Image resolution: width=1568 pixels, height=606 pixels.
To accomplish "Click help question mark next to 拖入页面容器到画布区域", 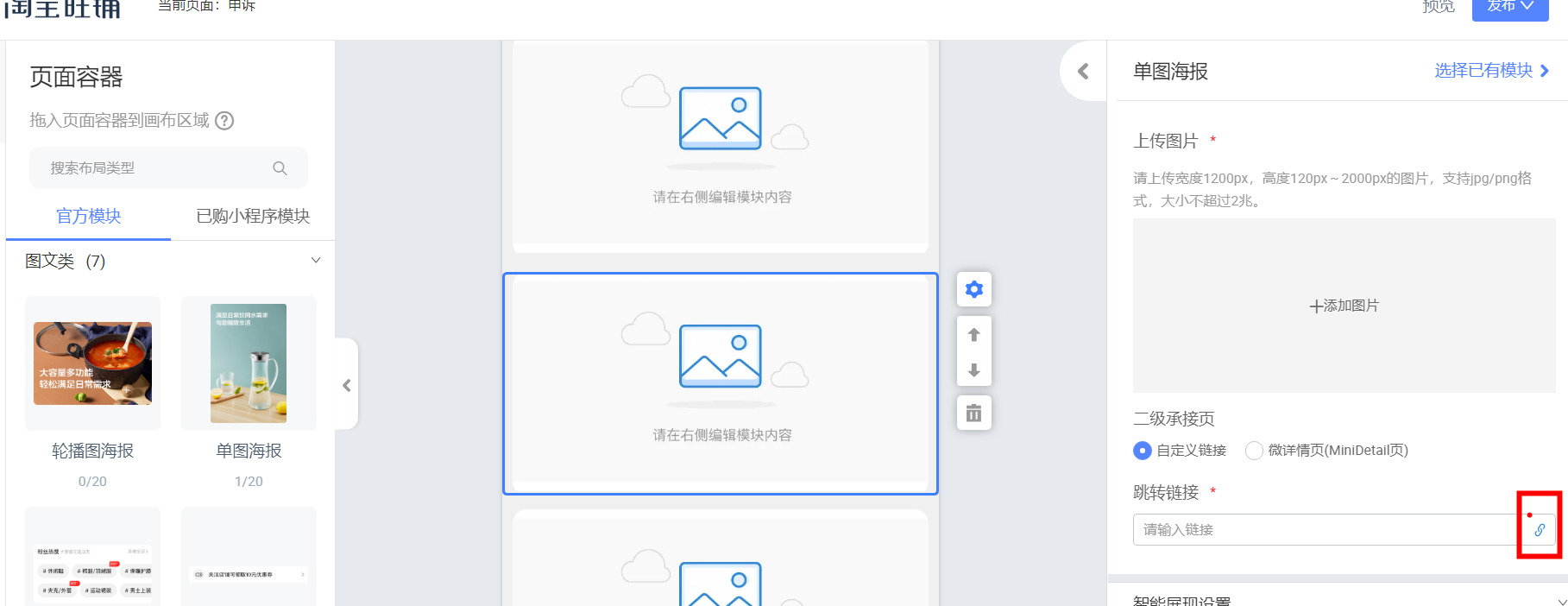I will (224, 121).
